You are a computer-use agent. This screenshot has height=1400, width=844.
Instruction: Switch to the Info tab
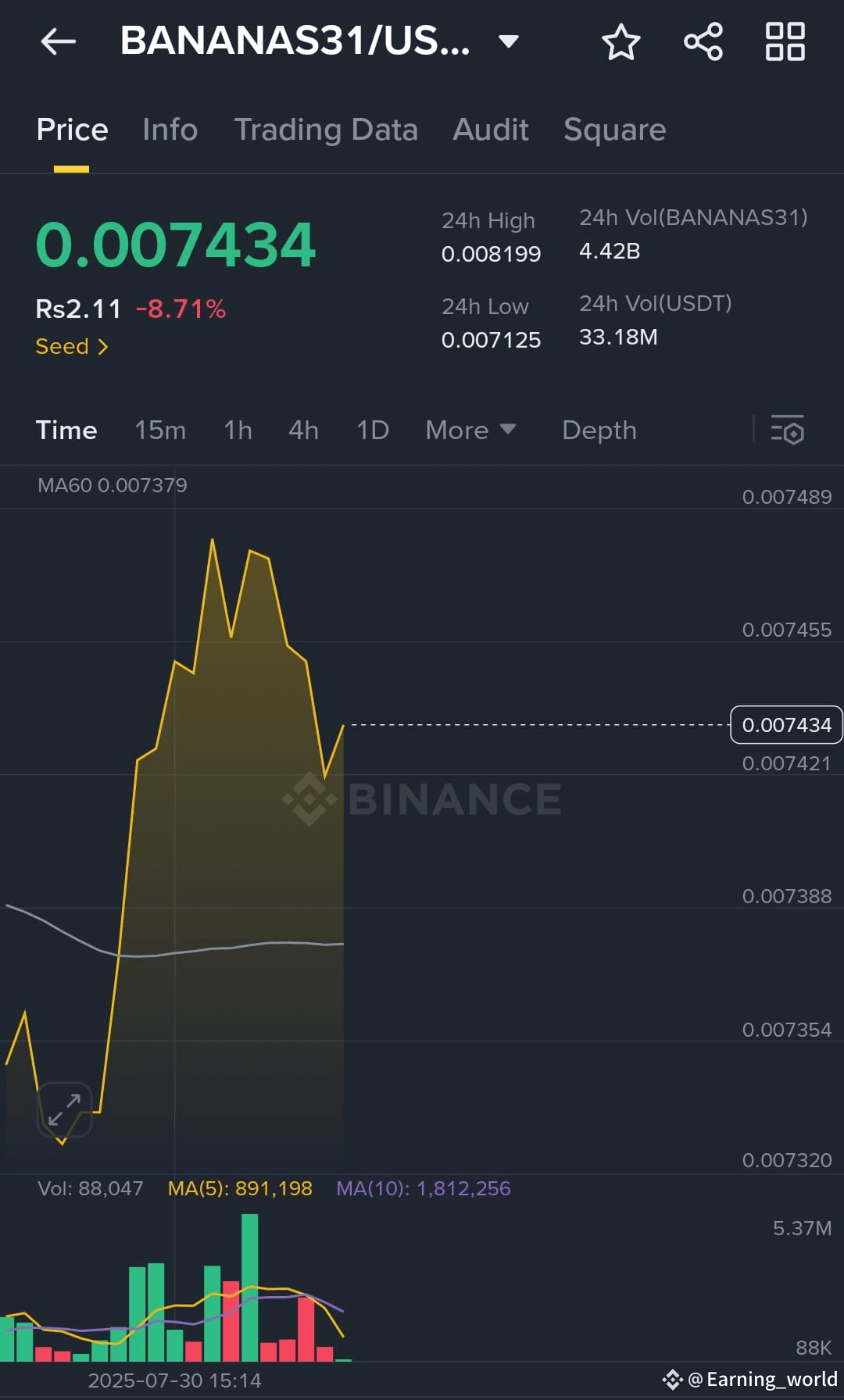[x=170, y=130]
